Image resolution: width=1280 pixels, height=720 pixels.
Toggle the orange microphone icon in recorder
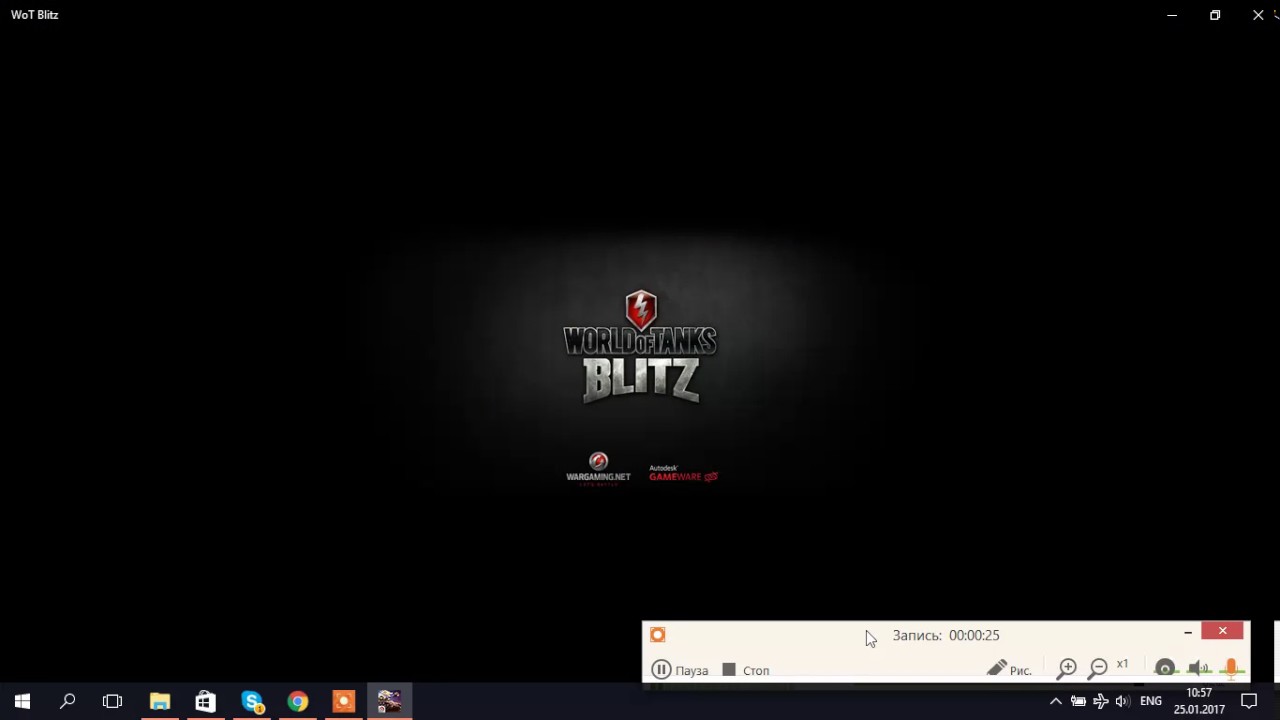point(1231,668)
